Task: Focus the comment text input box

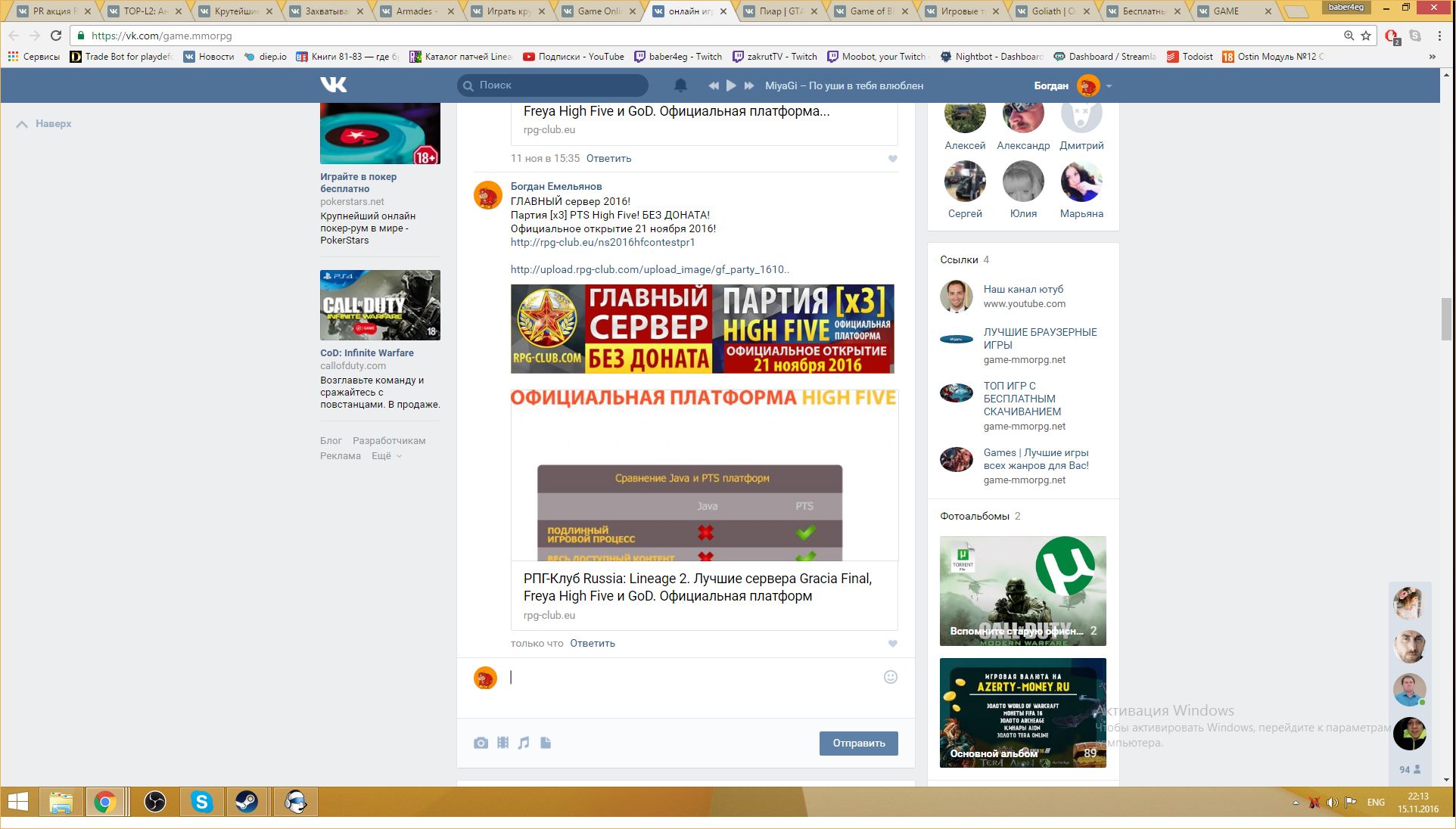Action: [x=692, y=678]
